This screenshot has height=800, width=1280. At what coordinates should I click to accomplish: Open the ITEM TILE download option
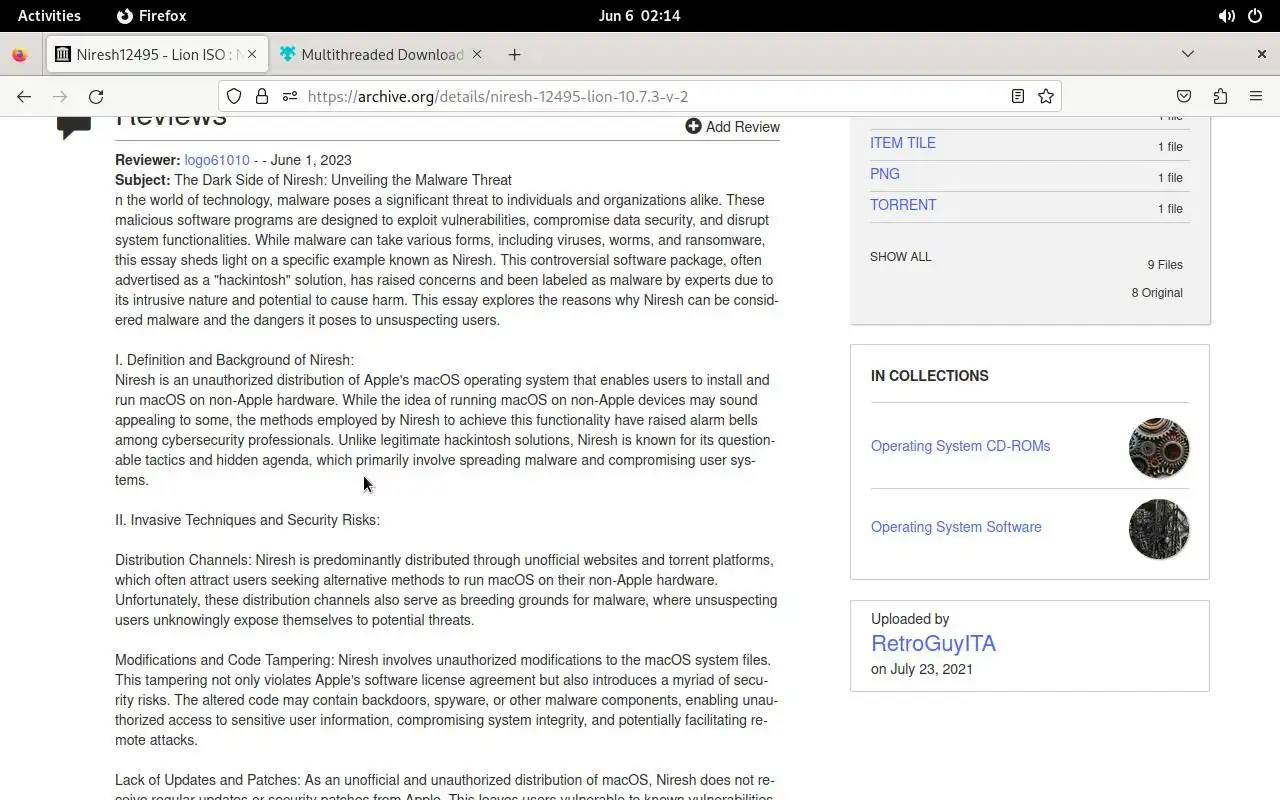pos(903,143)
